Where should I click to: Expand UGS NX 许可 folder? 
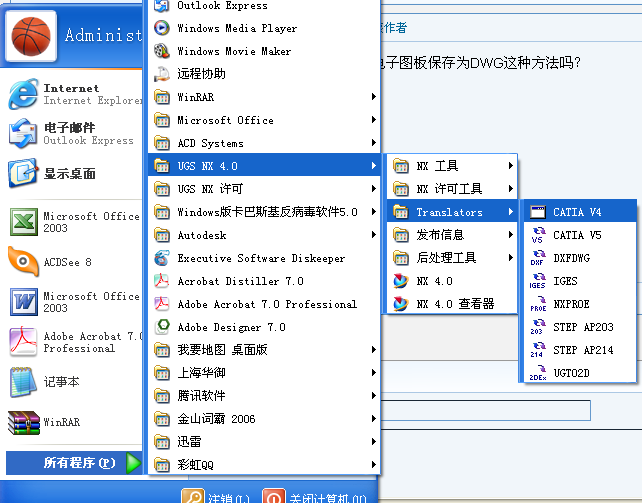tap(264, 189)
